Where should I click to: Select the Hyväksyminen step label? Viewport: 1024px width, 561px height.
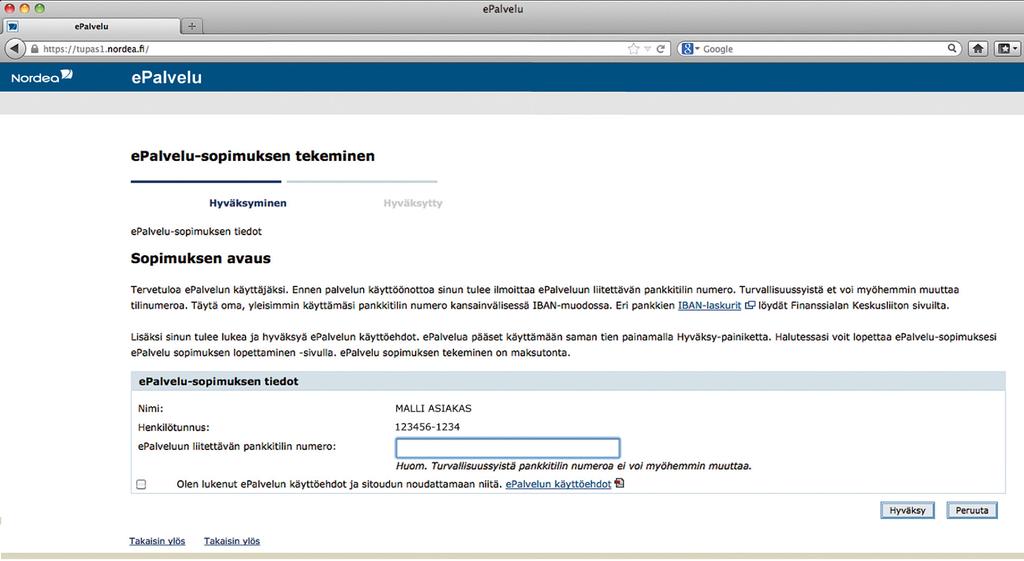coord(248,203)
